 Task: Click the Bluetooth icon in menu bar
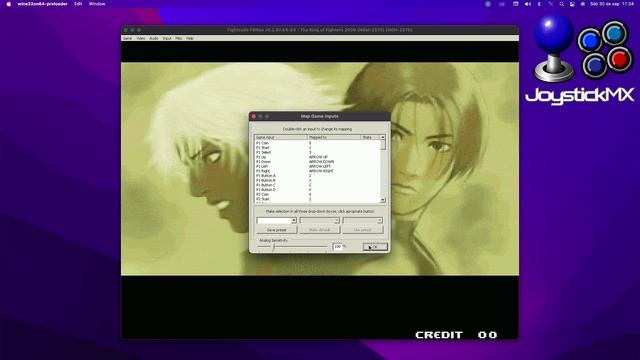[539, 4]
